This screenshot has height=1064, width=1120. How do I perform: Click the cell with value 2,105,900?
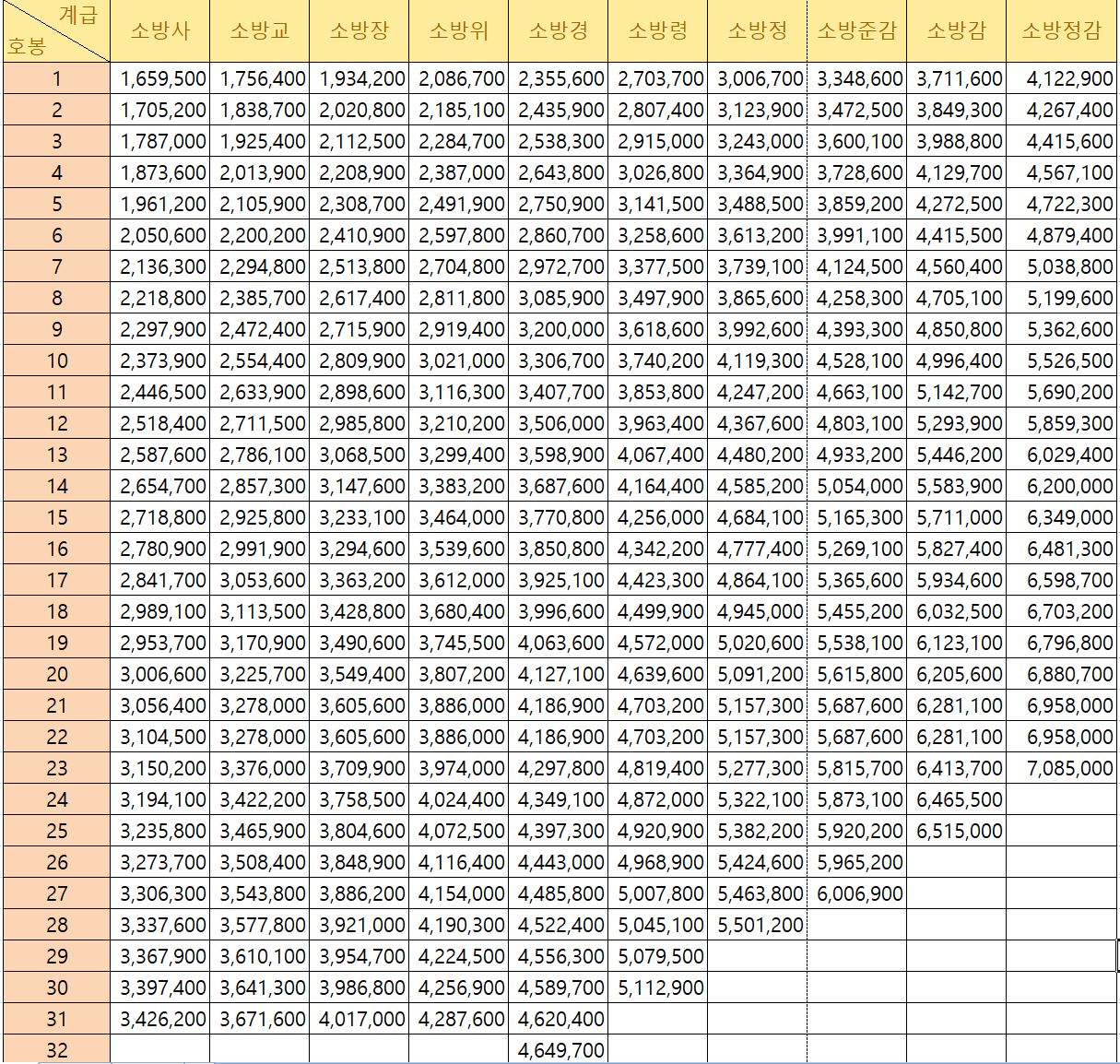coord(260,204)
